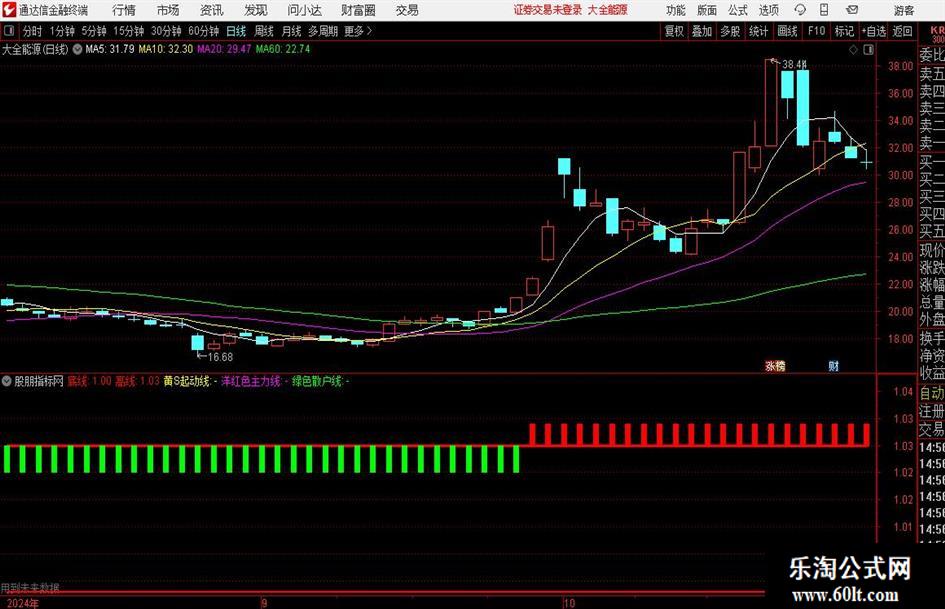The width and height of the screenshot is (945, 609).
Task: Click the 38.4 high price annotation
Action: 794,65
